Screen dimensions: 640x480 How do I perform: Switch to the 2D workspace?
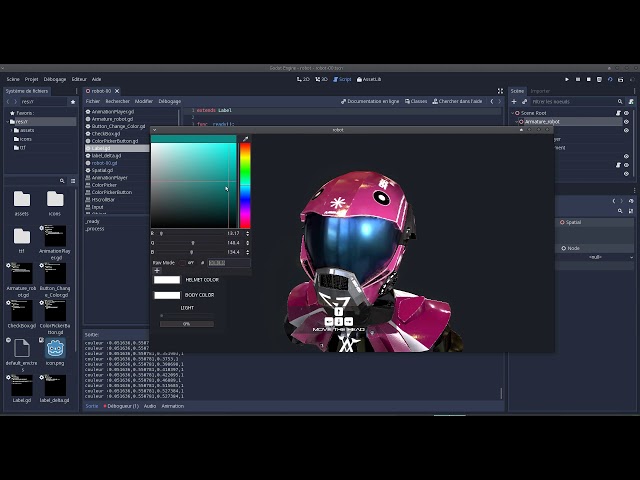(x=303, y=79)
